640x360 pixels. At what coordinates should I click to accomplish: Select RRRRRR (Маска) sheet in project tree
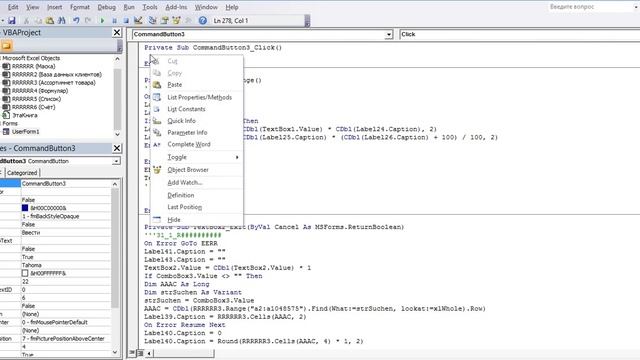point(33,66)
